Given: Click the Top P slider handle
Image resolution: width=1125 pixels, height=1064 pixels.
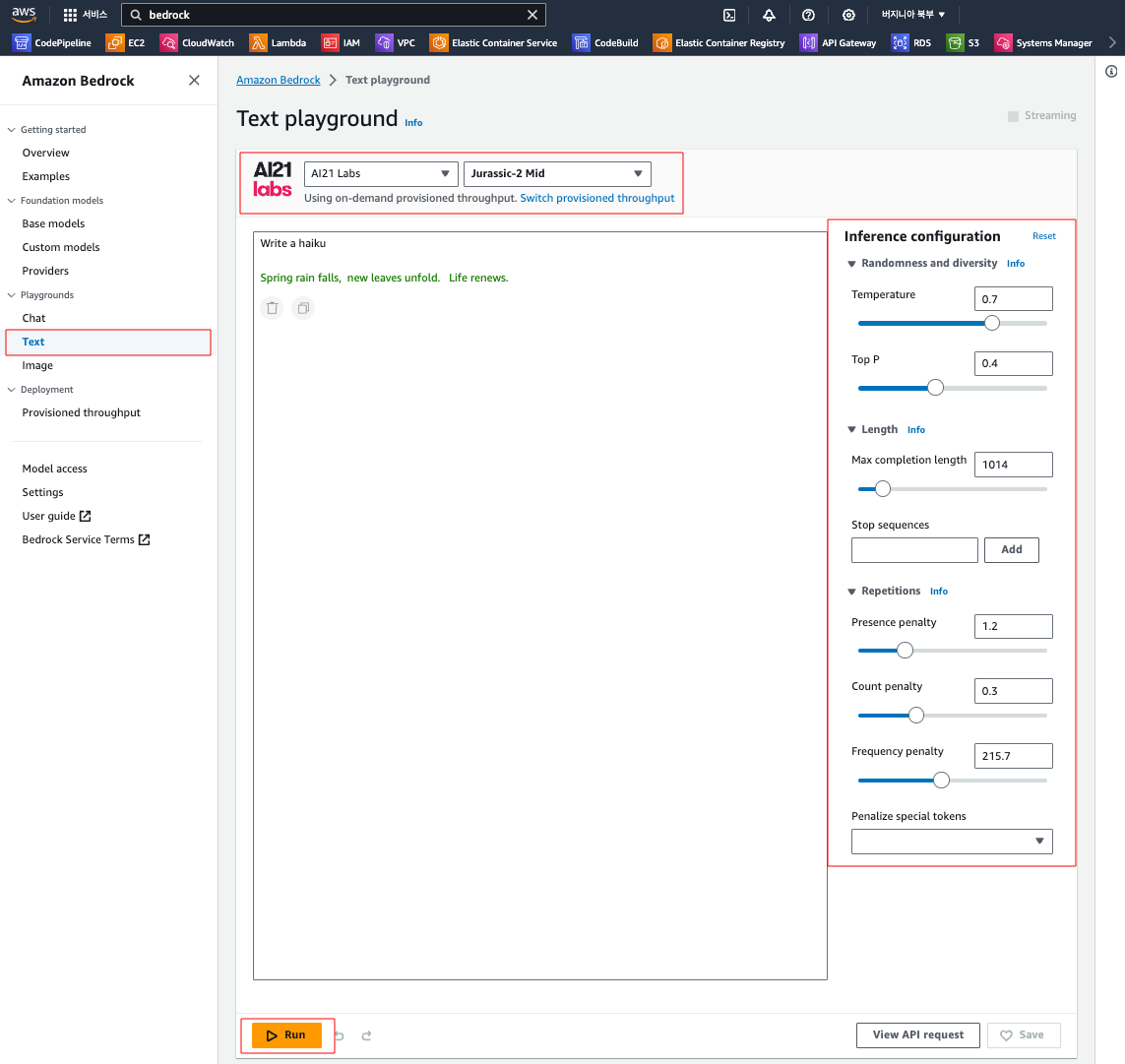Looking at the screenshot, I should coord(935,388).
